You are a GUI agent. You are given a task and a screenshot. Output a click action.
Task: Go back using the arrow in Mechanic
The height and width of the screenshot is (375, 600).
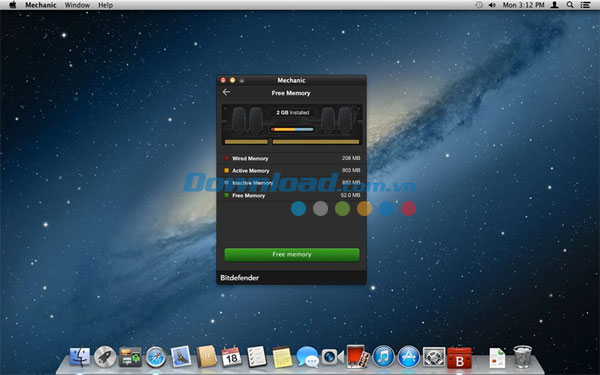(x=226, y=92)
